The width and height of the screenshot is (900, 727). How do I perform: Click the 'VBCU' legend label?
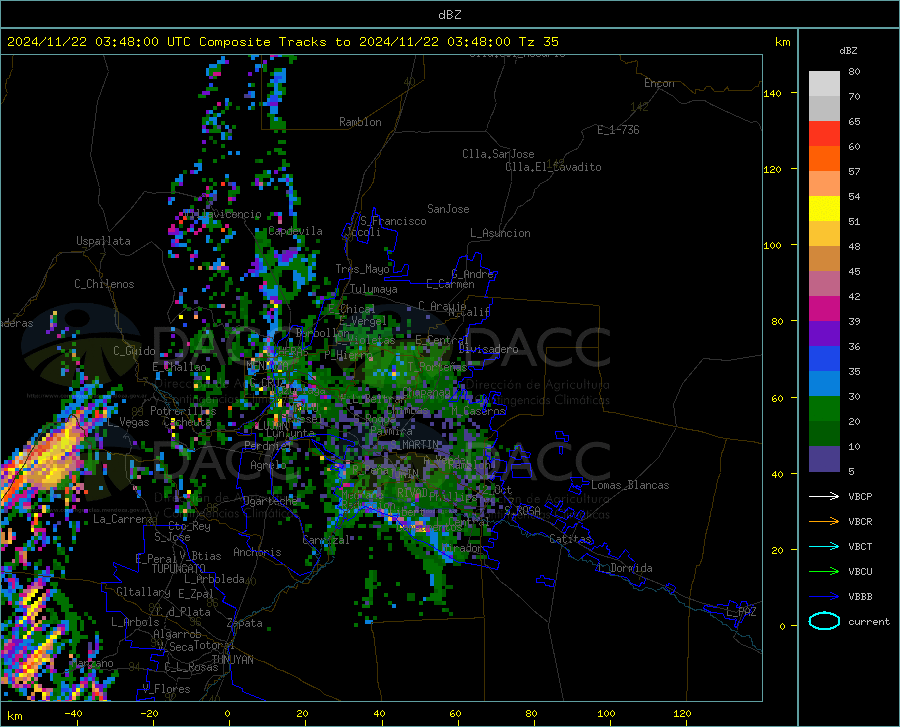coord(860,571)
